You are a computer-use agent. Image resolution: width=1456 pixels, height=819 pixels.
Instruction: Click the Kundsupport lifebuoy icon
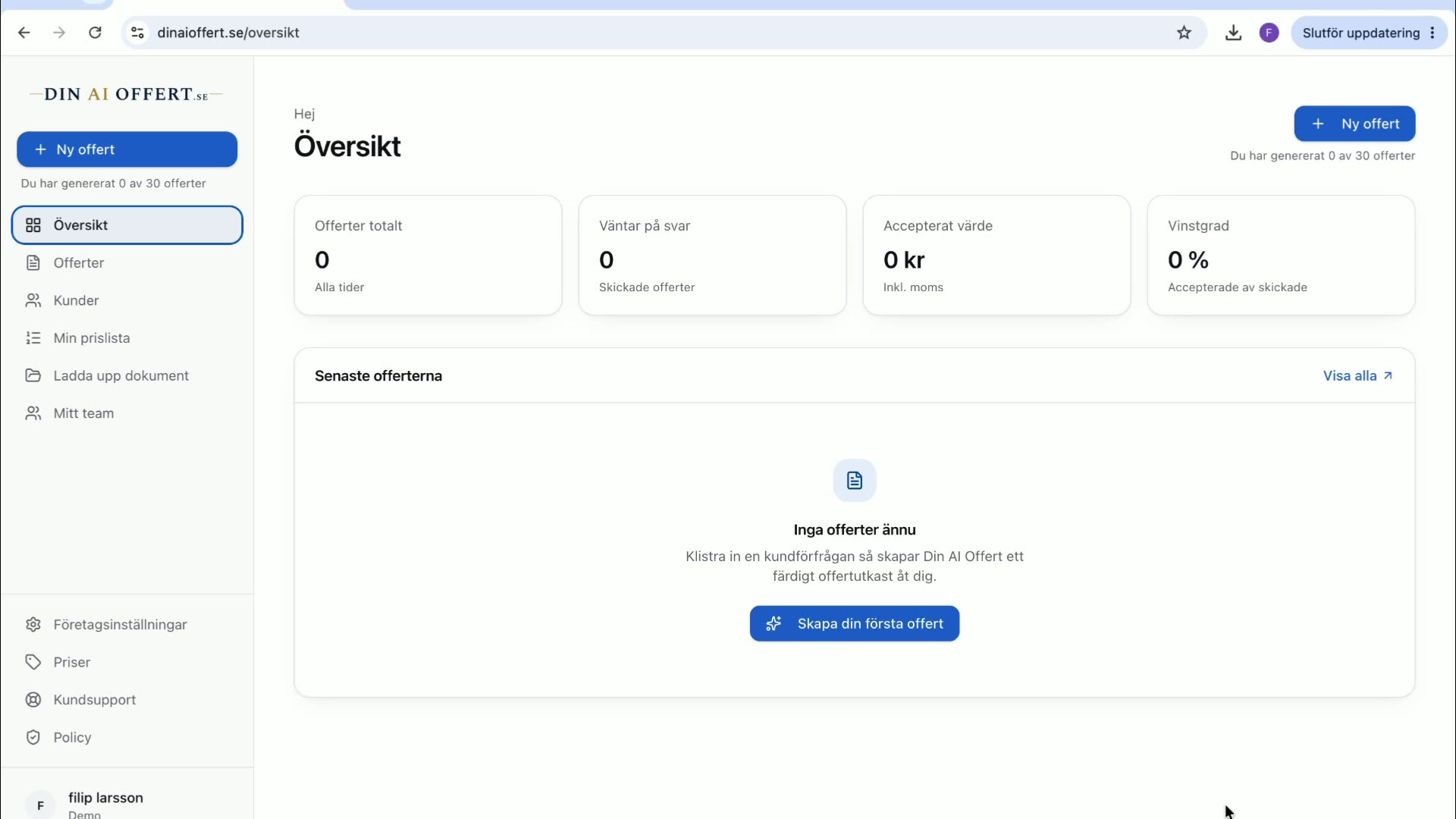pyautogui.click(x=33, y=700)
